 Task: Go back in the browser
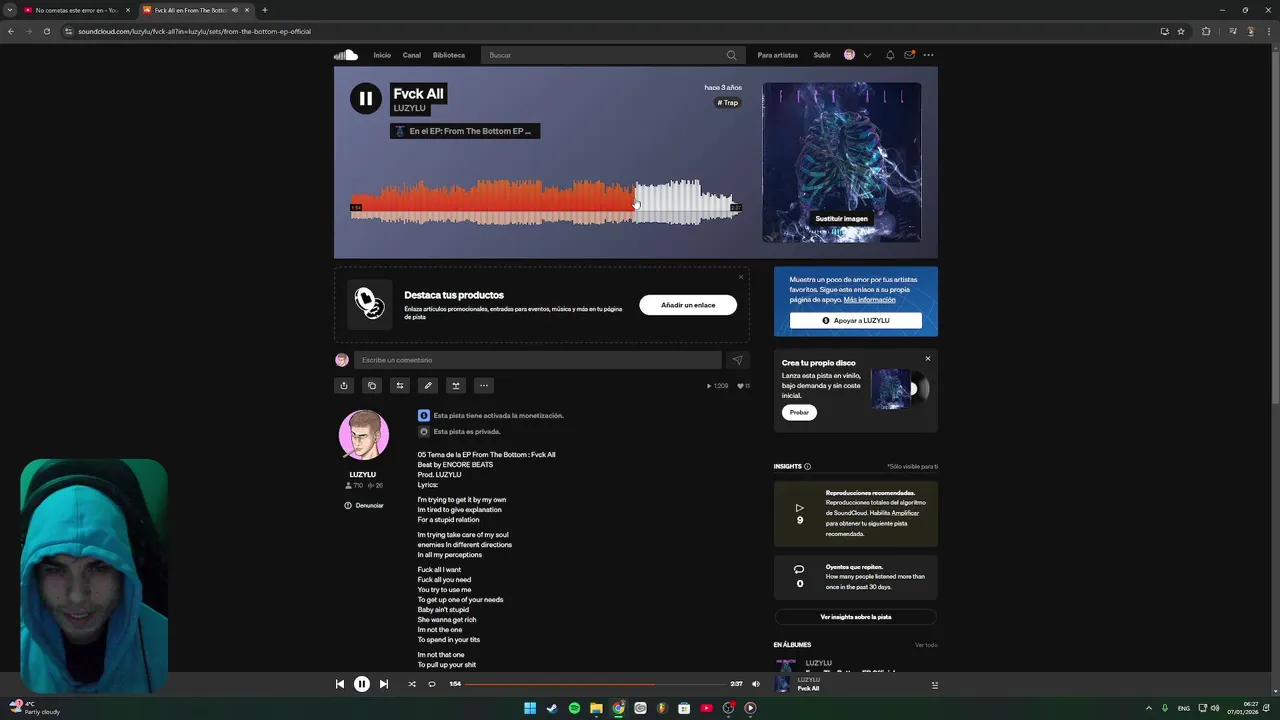(11, 31)
